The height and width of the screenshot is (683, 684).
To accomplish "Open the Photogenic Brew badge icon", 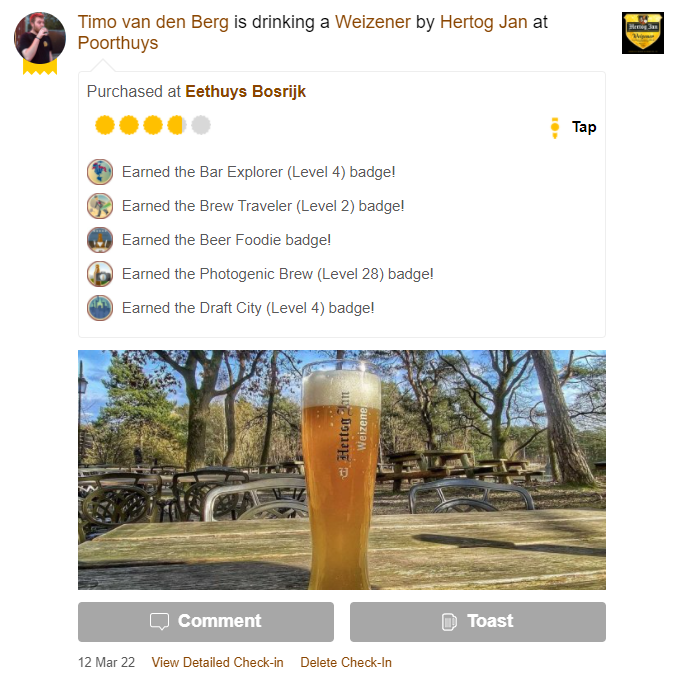I will (x=100, y=274).
